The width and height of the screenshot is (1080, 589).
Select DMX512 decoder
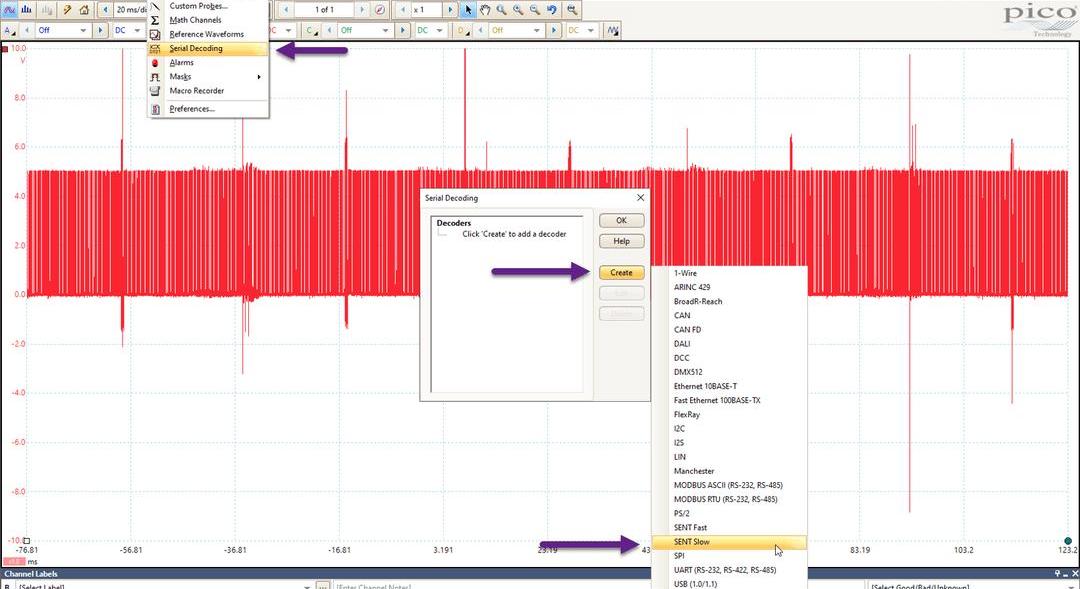click(729, 372)
